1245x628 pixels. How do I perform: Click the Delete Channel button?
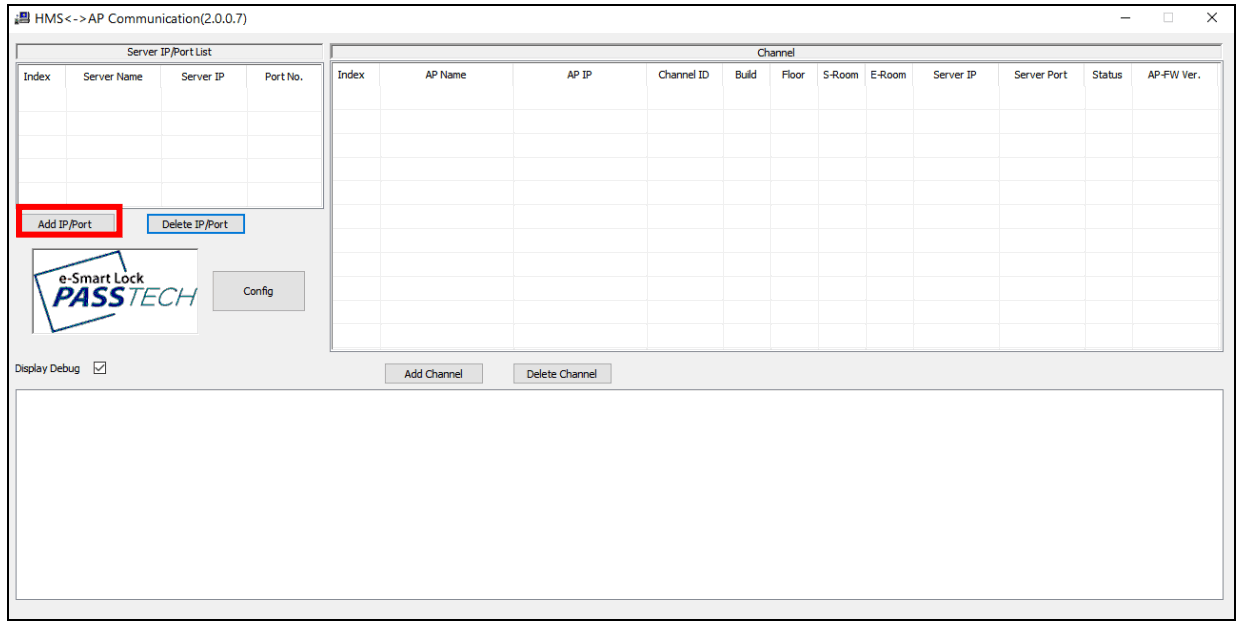coord(562,374)
